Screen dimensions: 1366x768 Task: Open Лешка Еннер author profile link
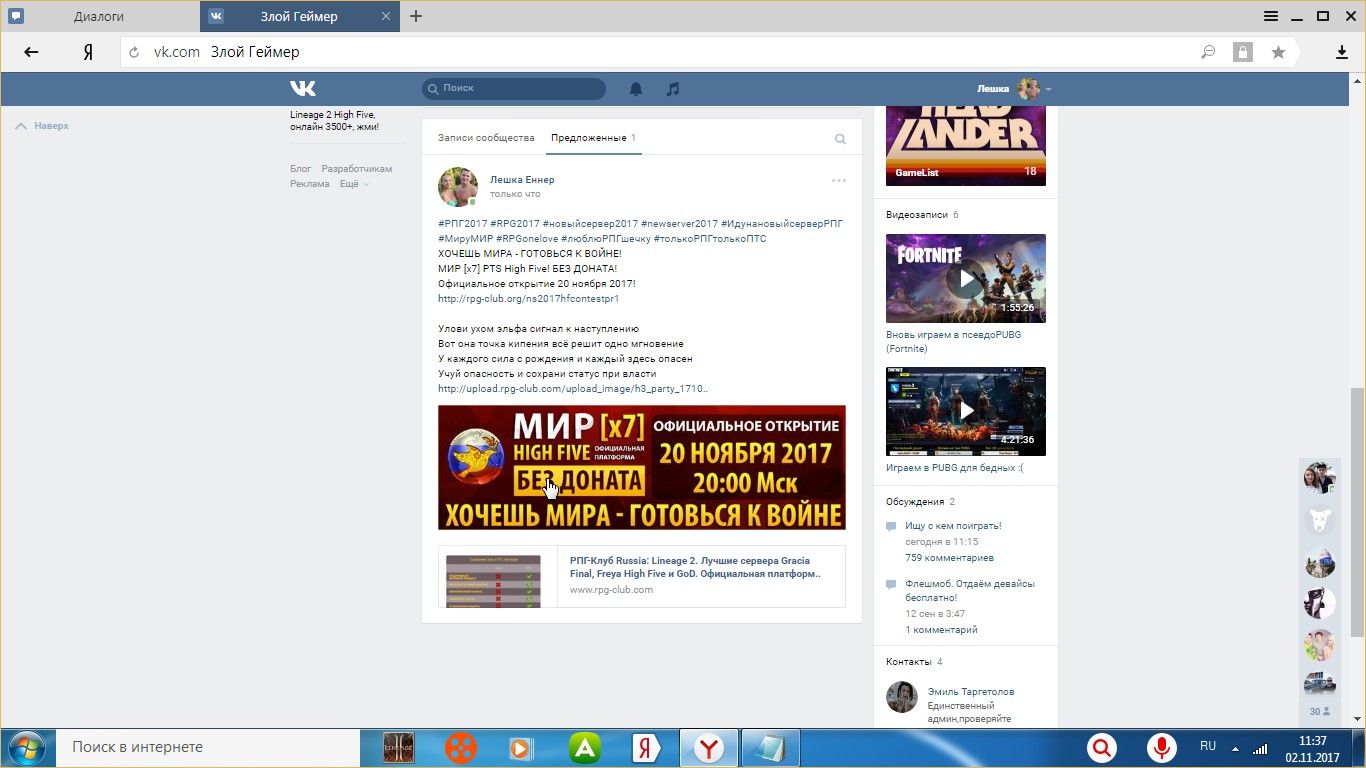(522, 180)
